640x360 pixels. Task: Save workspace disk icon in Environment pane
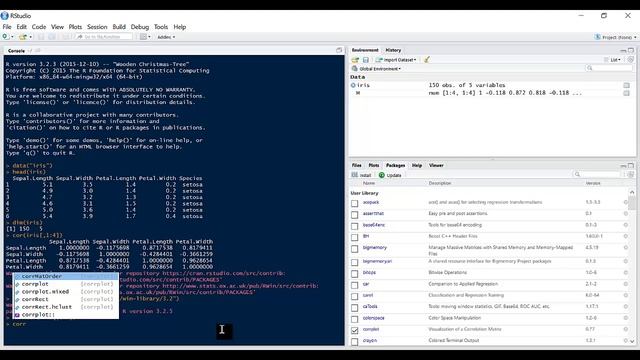[366, 60]
